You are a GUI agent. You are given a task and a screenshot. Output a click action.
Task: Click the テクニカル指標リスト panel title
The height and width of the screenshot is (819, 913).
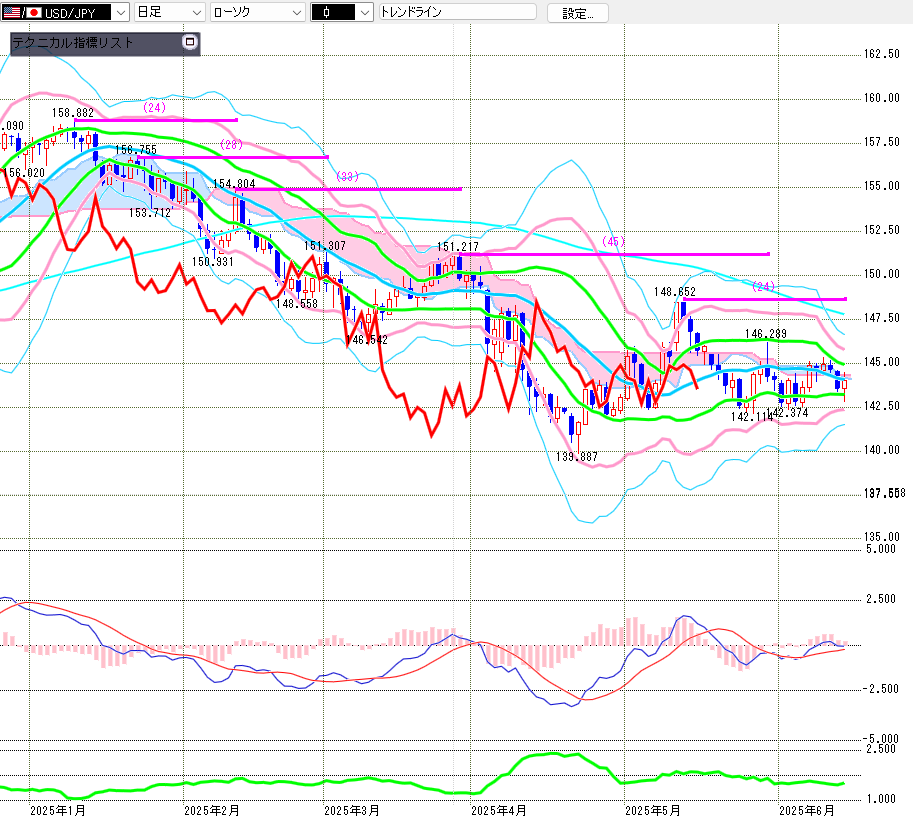pyautogui.click(x=73, y=42)
